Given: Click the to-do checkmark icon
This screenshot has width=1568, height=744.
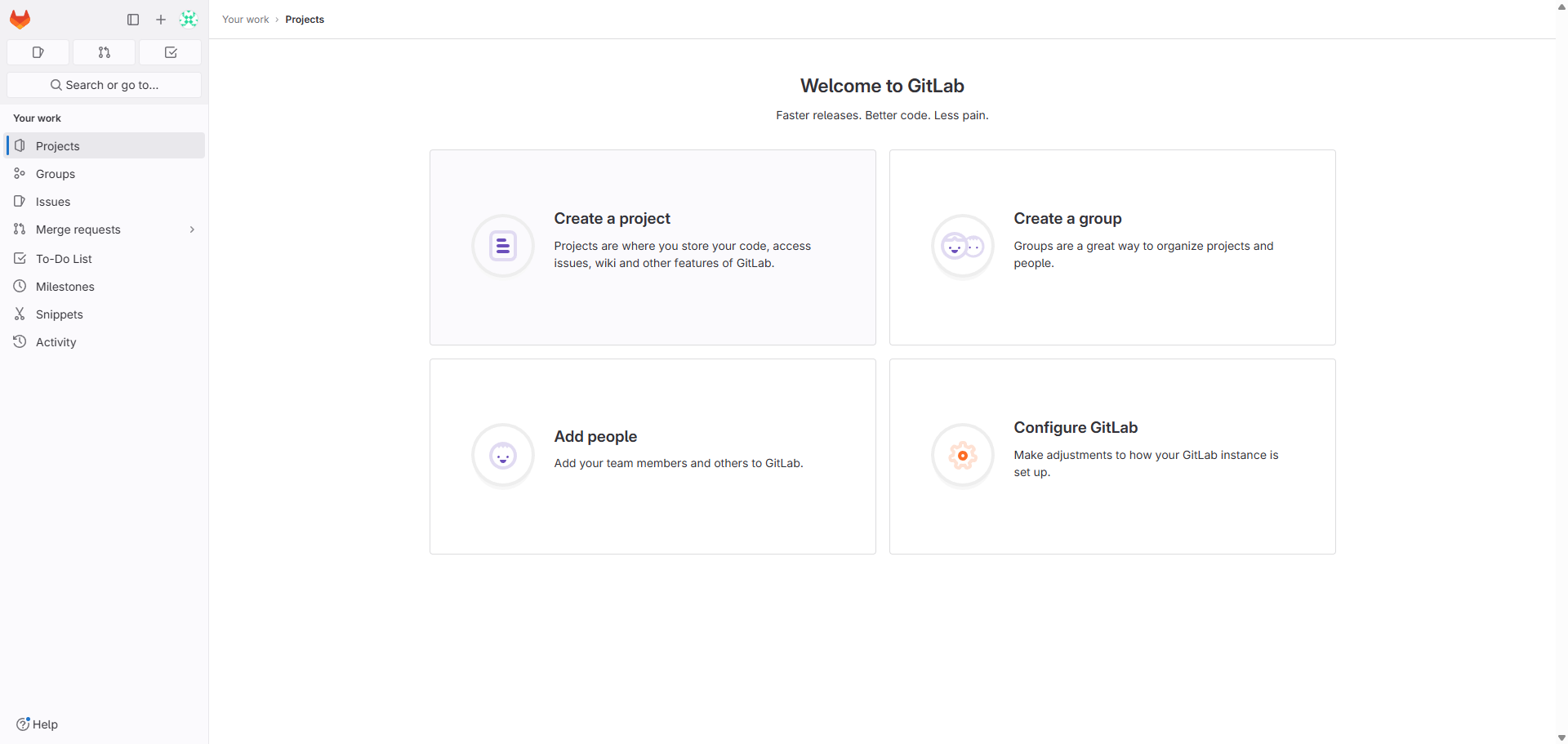Looking at the screenshot, I should (x=170, y=52).
